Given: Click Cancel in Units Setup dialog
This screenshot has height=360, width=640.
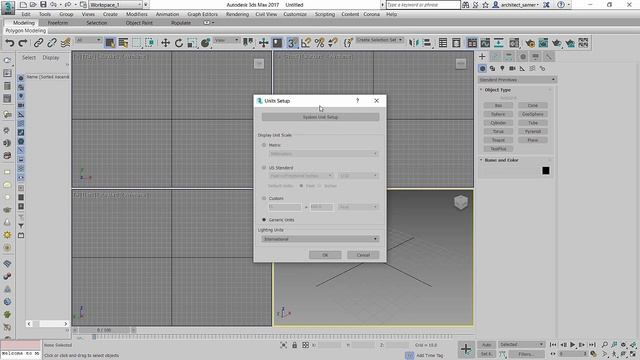Looking at the screenshot, I should [363, 255].
